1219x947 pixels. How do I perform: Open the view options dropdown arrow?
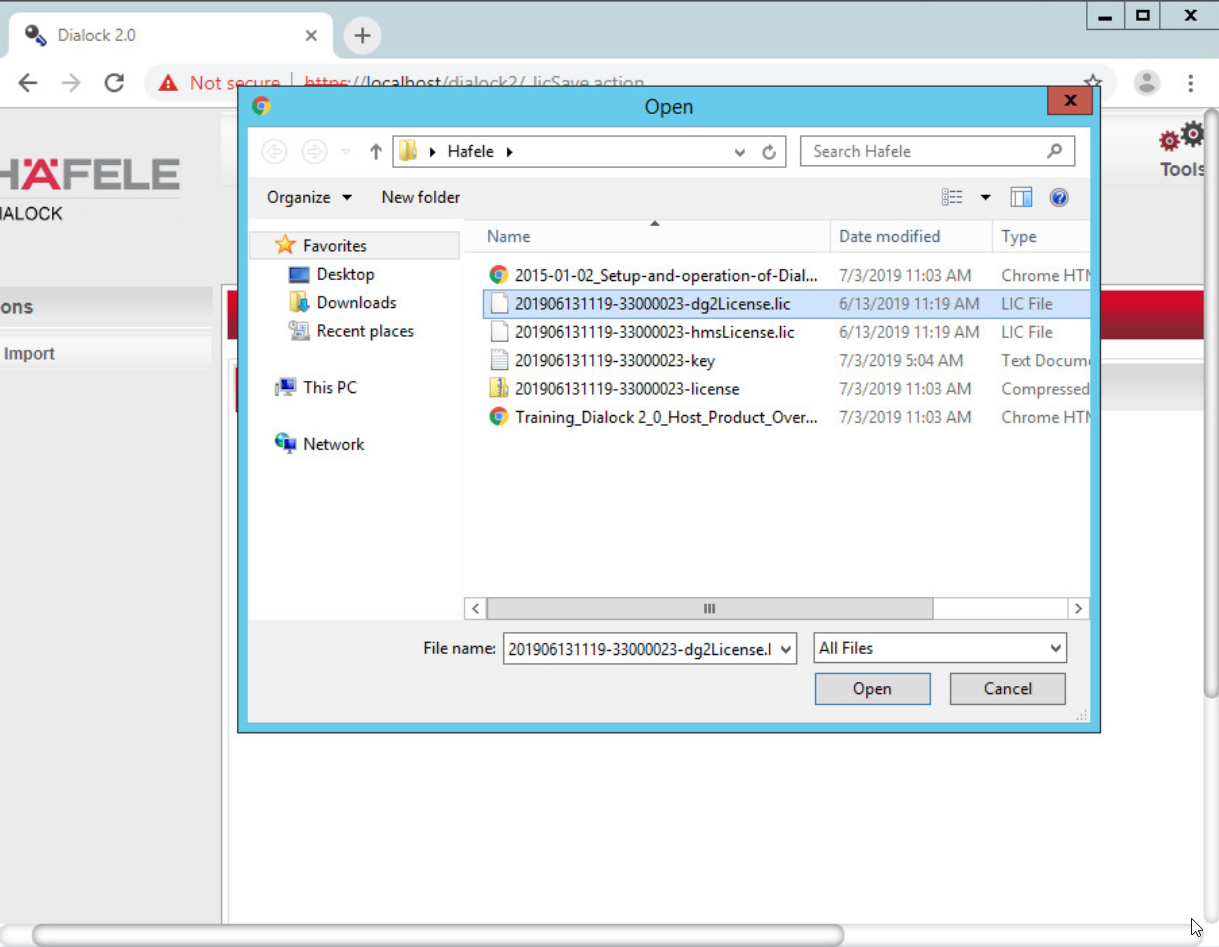[x=985, y=197]
